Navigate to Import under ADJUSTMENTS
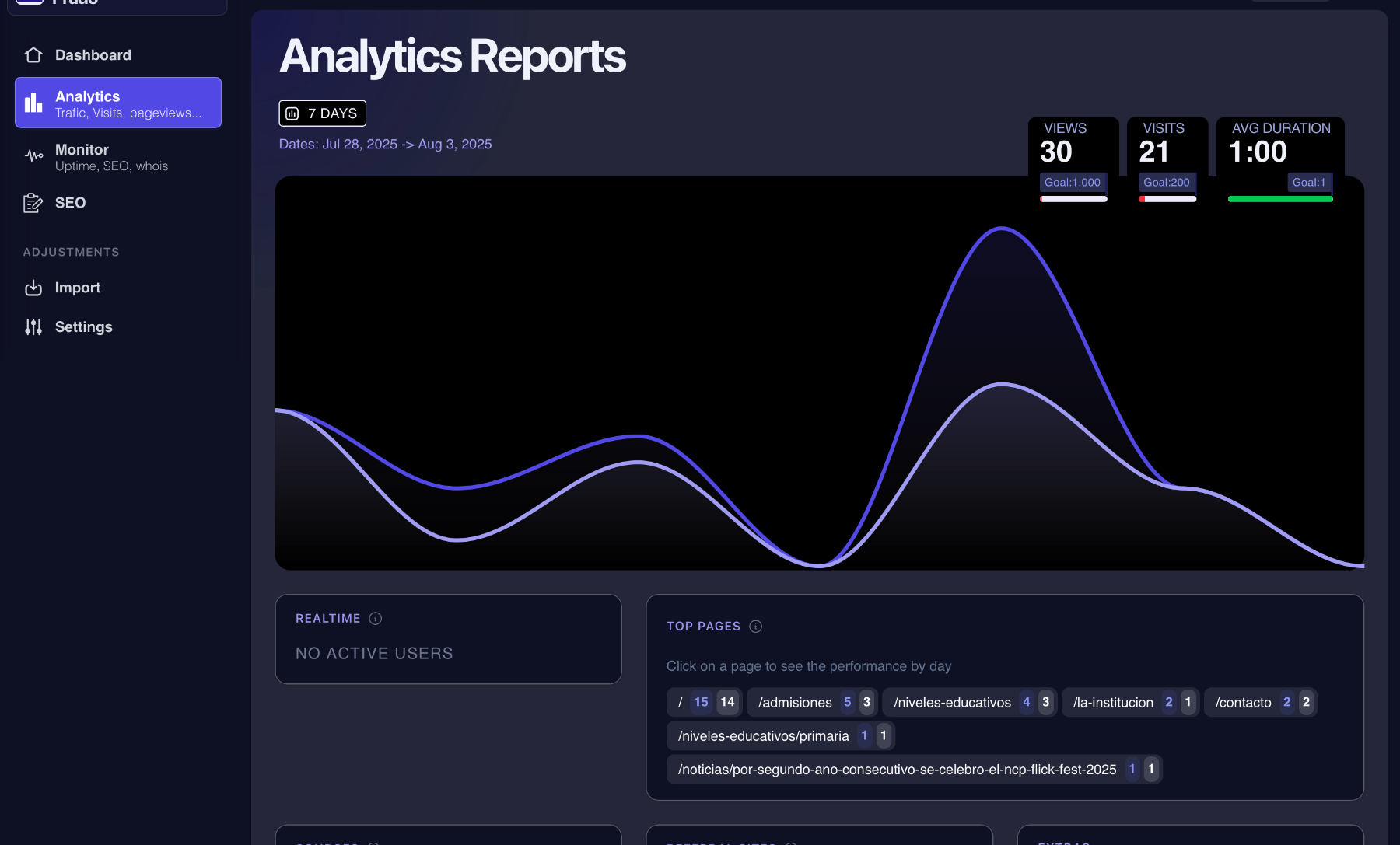The width and height of the screenshot is (1400, 845). click(78, 288)
